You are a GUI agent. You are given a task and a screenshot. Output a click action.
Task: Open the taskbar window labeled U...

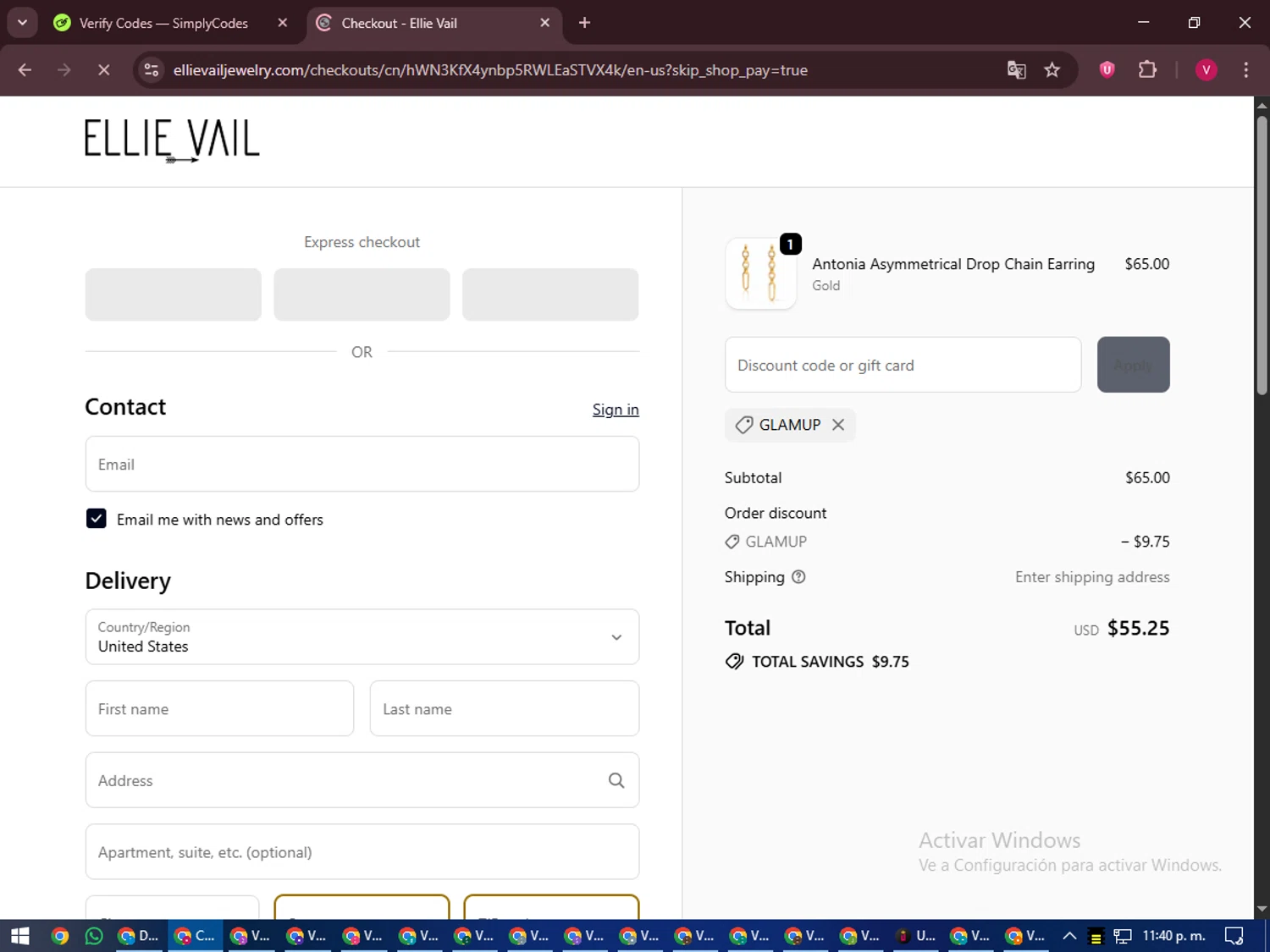pyautogui.click(x=916, y=936)
